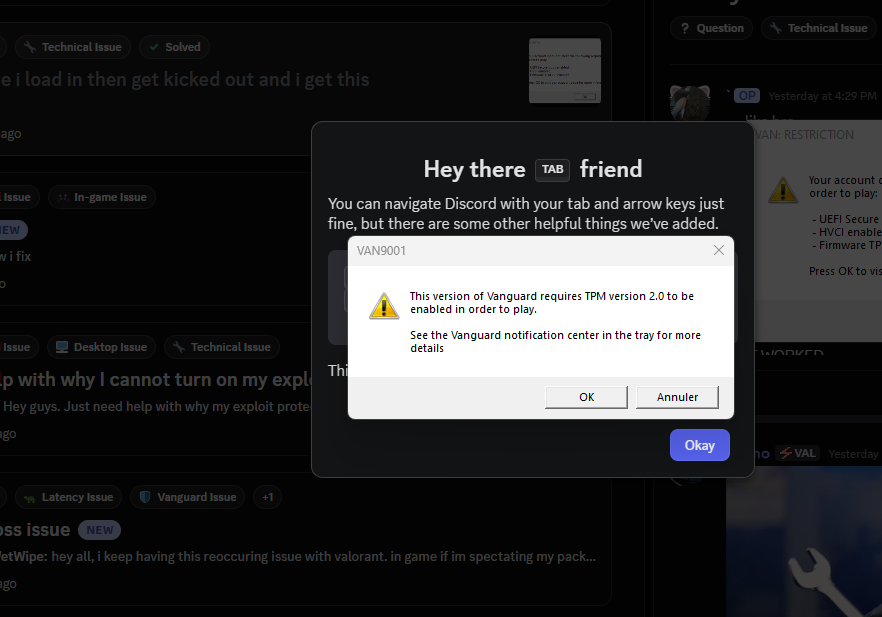Close the VAN9001 error dialog

(x=718, y=250)
